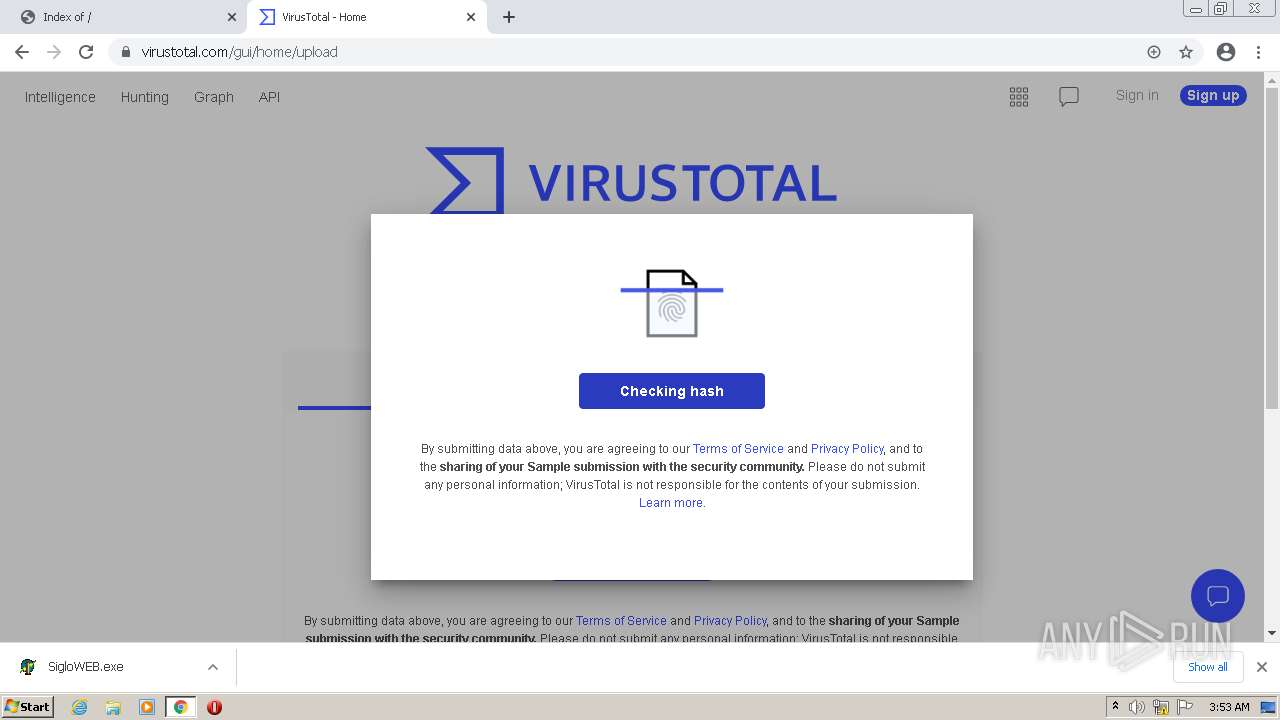
Task: Click the network tray icon
Action: tap(1161, 707)
